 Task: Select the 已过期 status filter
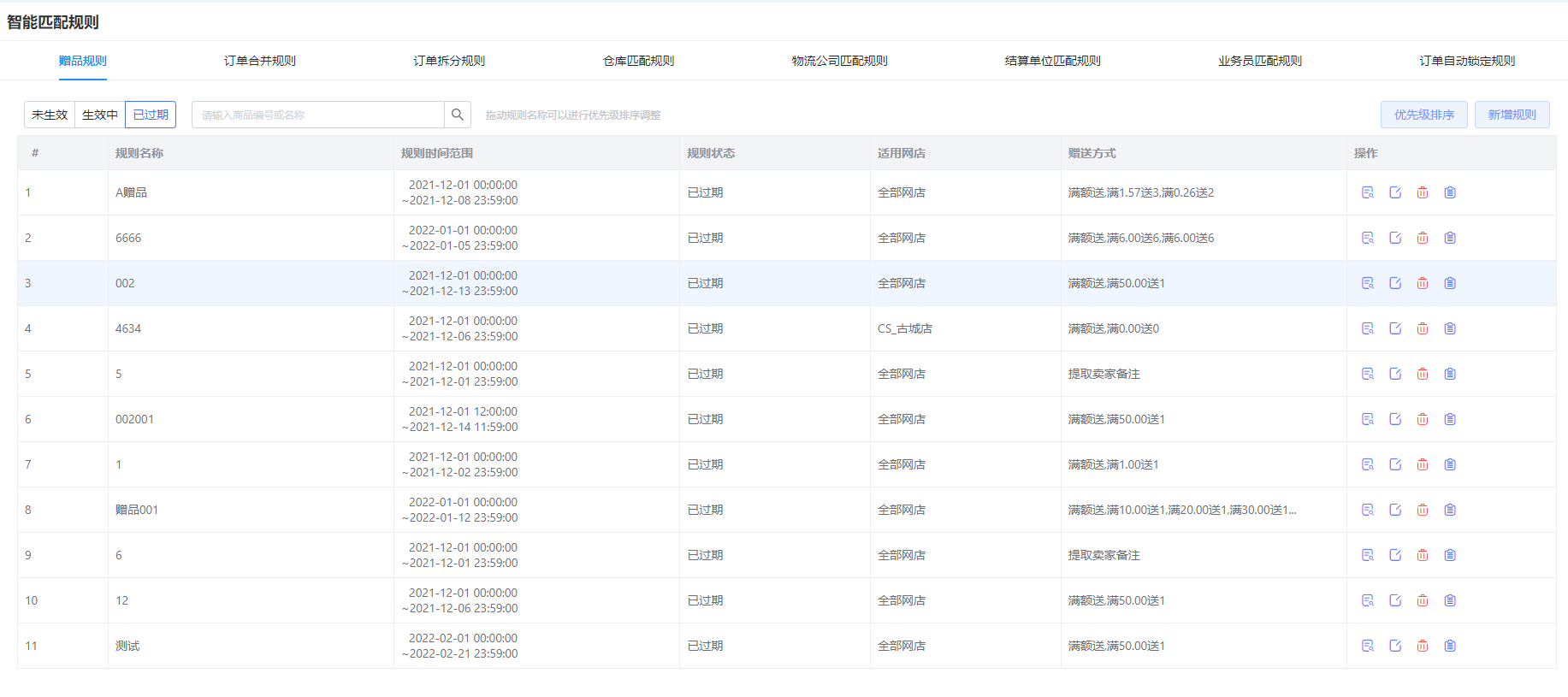click(151, 115)
